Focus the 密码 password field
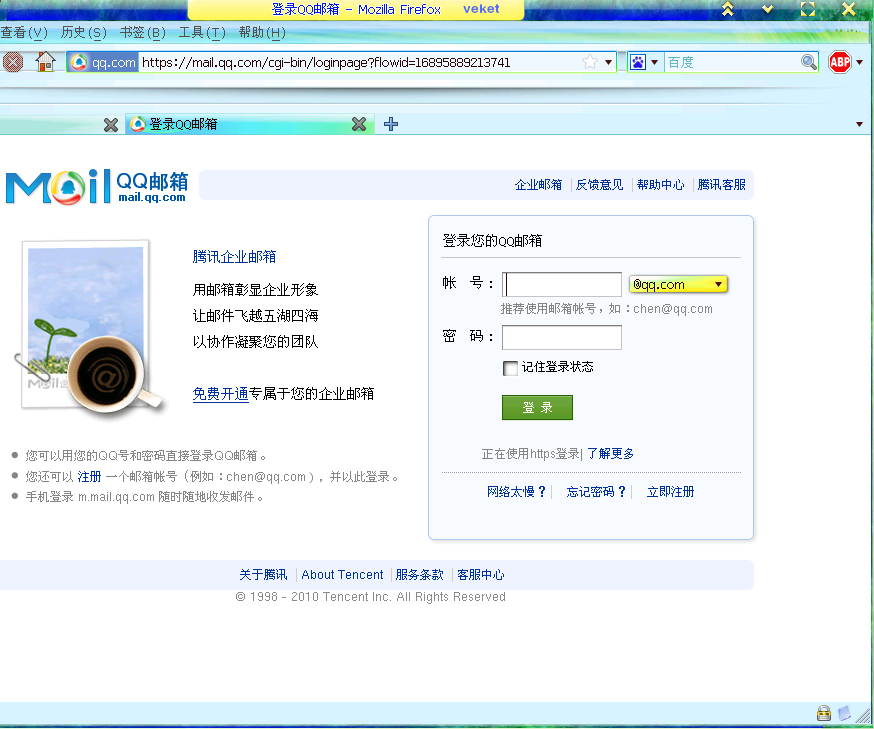Screen dimensions: 874x729 (562, 337)
